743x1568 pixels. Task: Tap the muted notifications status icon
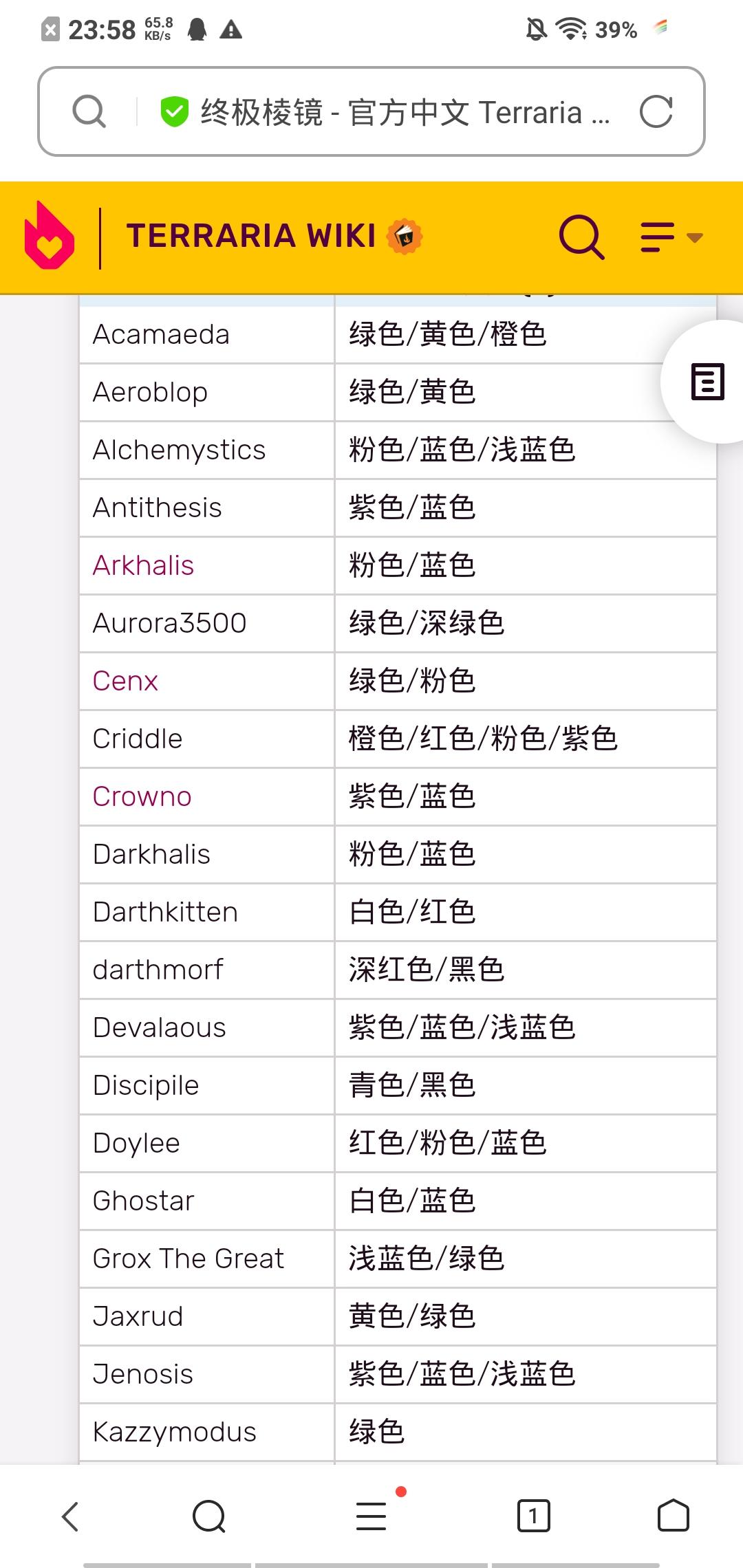click(536, 29)
